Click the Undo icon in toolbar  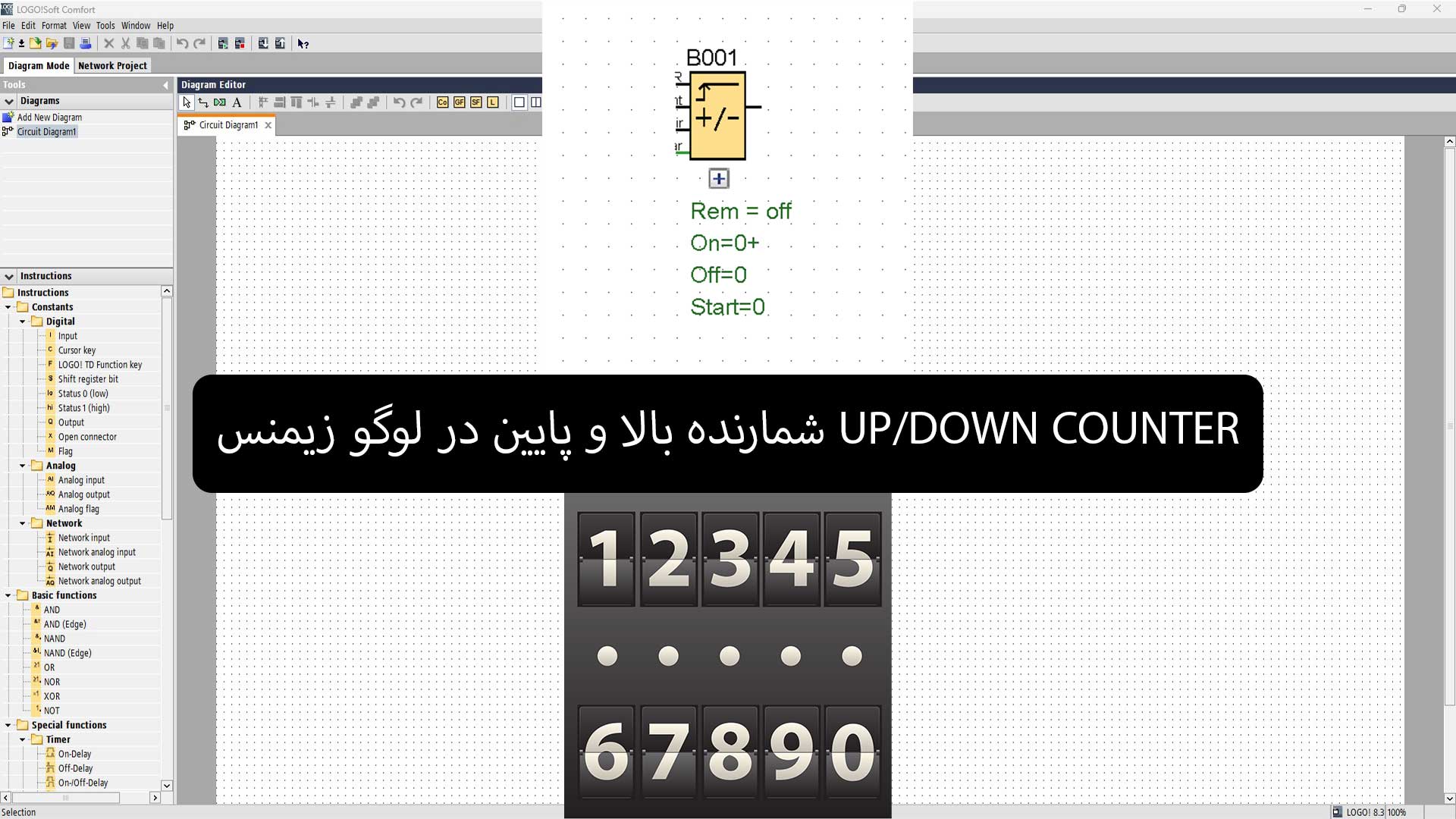point(182,43)
